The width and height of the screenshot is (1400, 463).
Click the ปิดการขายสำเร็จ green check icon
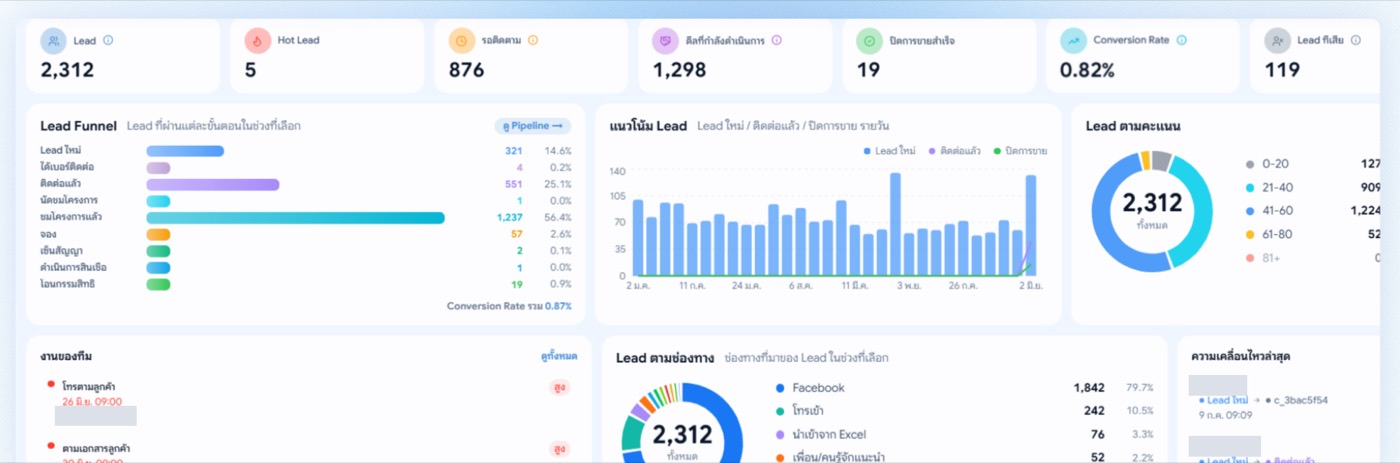pyautogui.click(x=869, y=41)
